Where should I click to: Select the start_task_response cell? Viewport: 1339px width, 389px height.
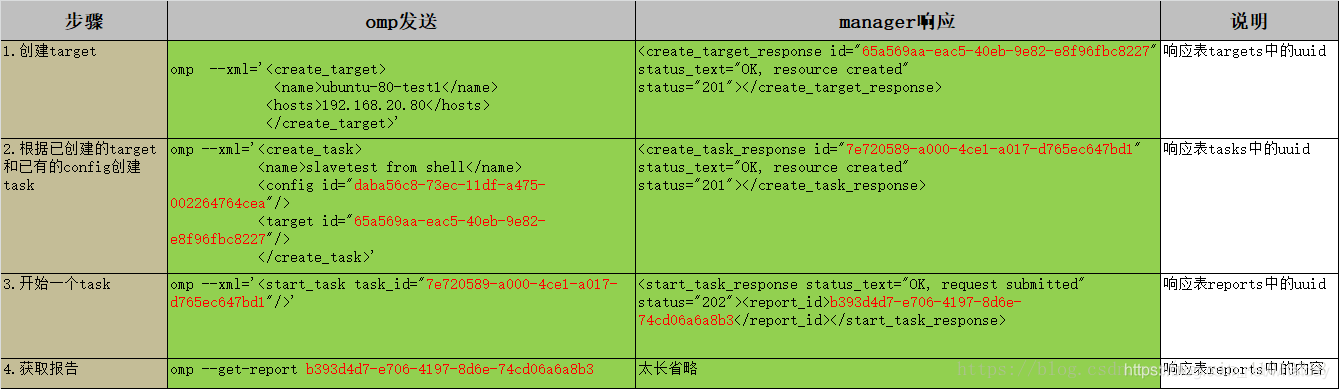click(897, 315)
